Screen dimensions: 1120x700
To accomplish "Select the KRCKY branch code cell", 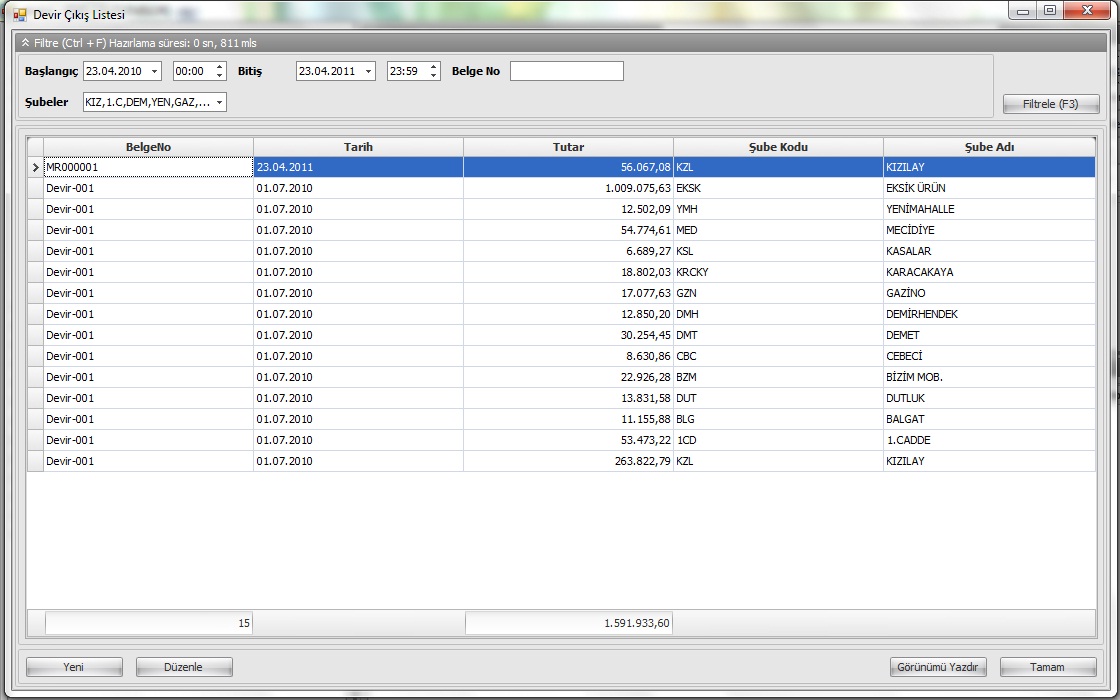I will click(779, 272).
